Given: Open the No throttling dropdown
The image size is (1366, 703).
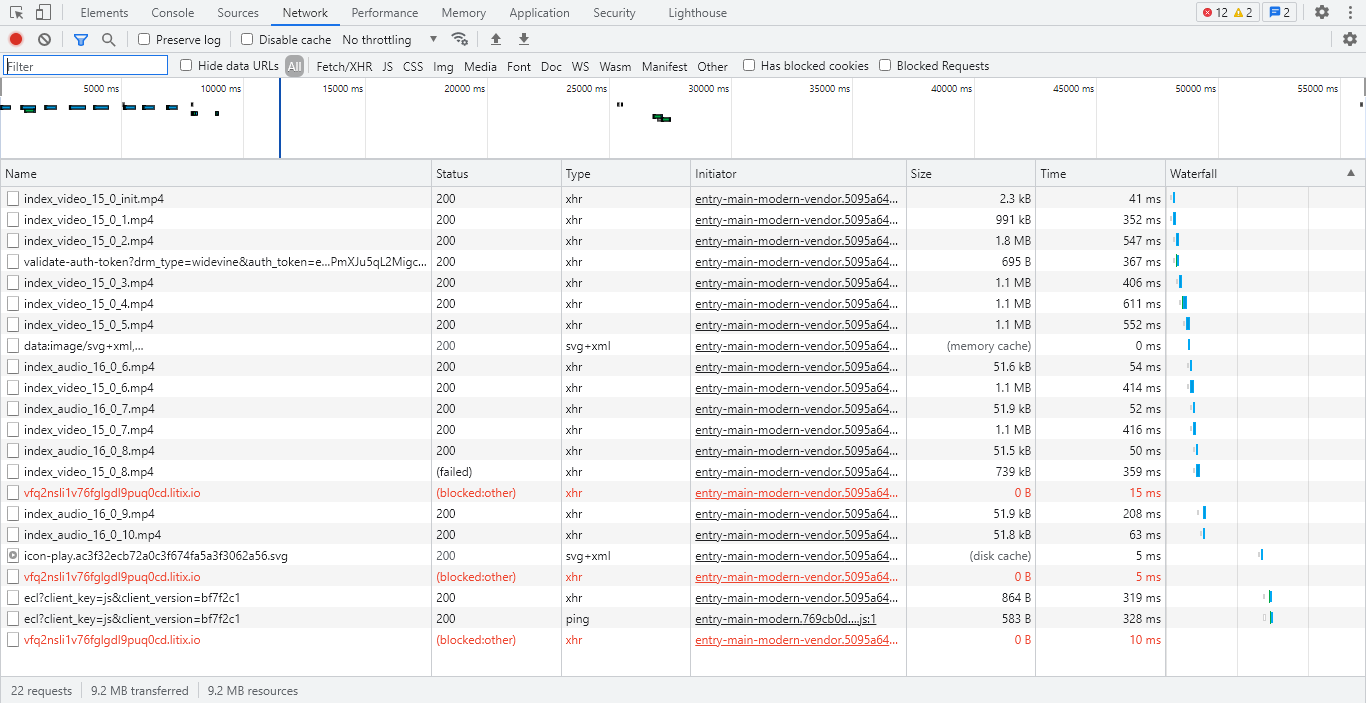Looking at the screenshot, I should click(390, 39).
